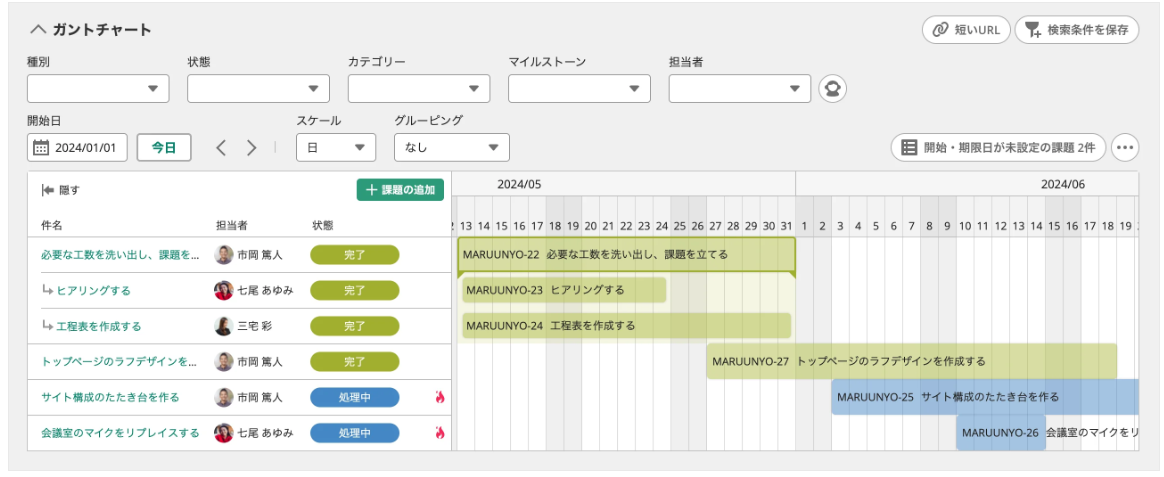Click flame icon on 会議室のマイク row

click(439, 432)
